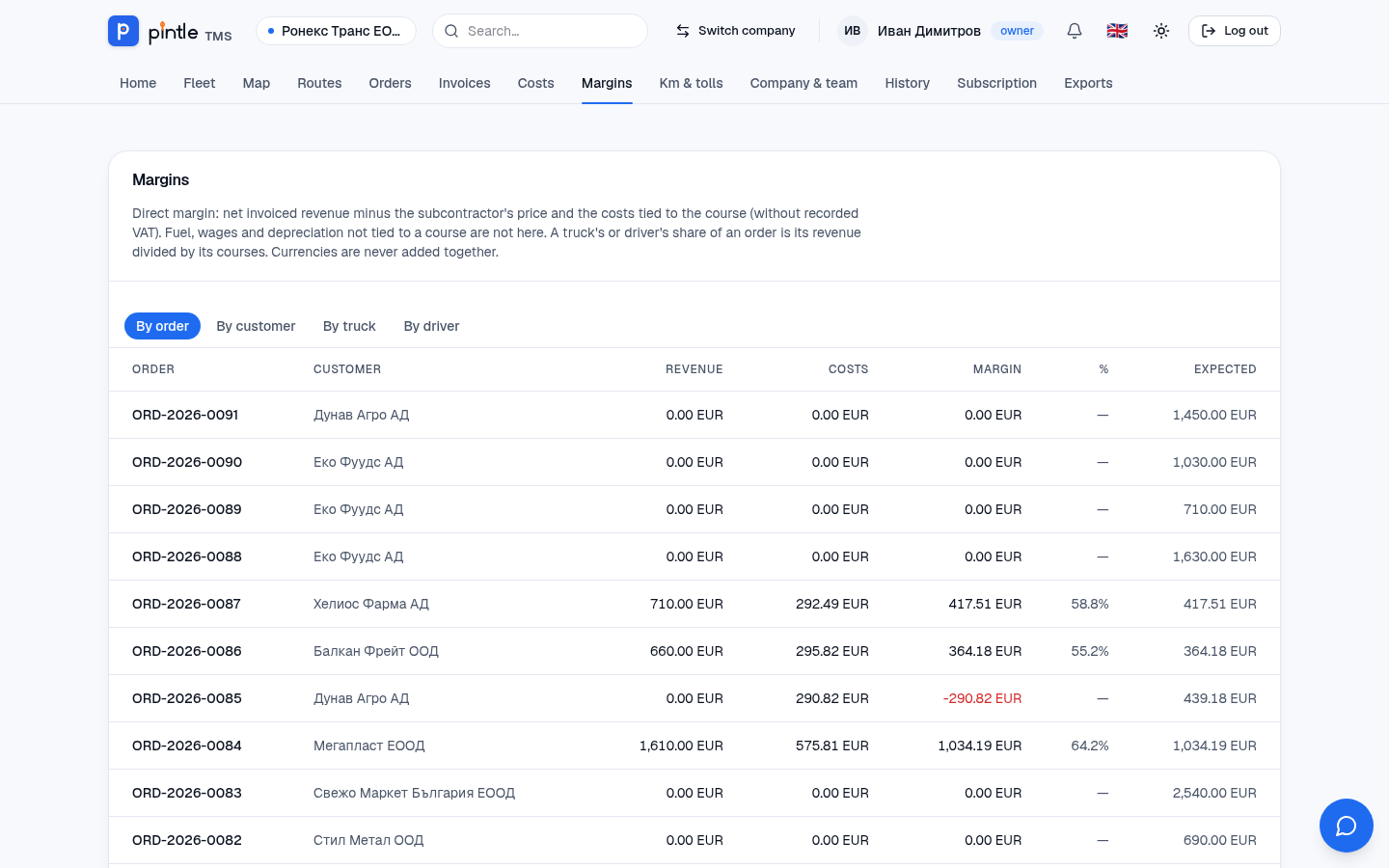Open the Ронекс Транс company selector
This screenshot has height=868, width=1389.
click(336, 31)
